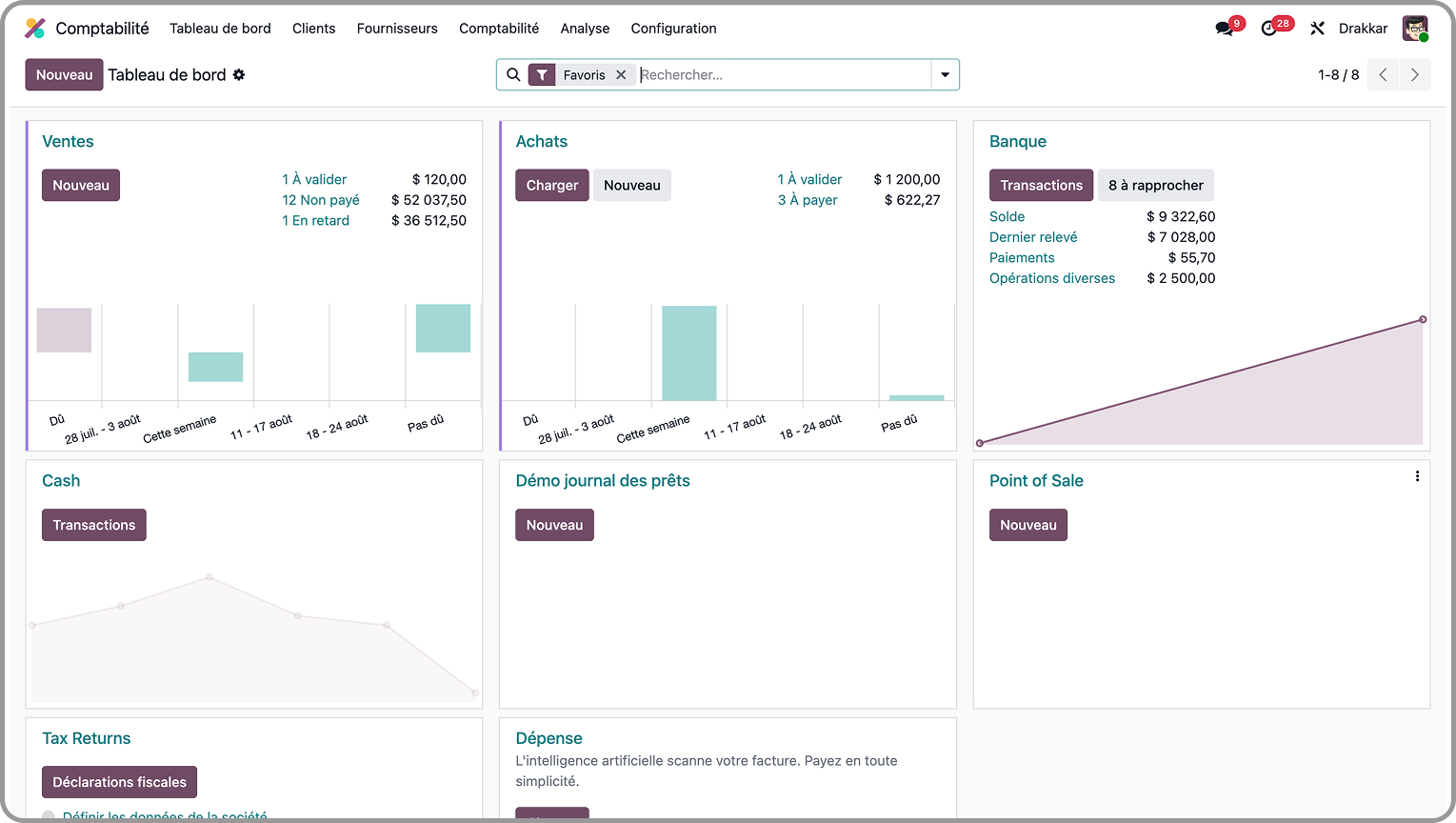Click the Charger button in Achats
This screenshot has height=823, width=1456.
click(551, 186)
